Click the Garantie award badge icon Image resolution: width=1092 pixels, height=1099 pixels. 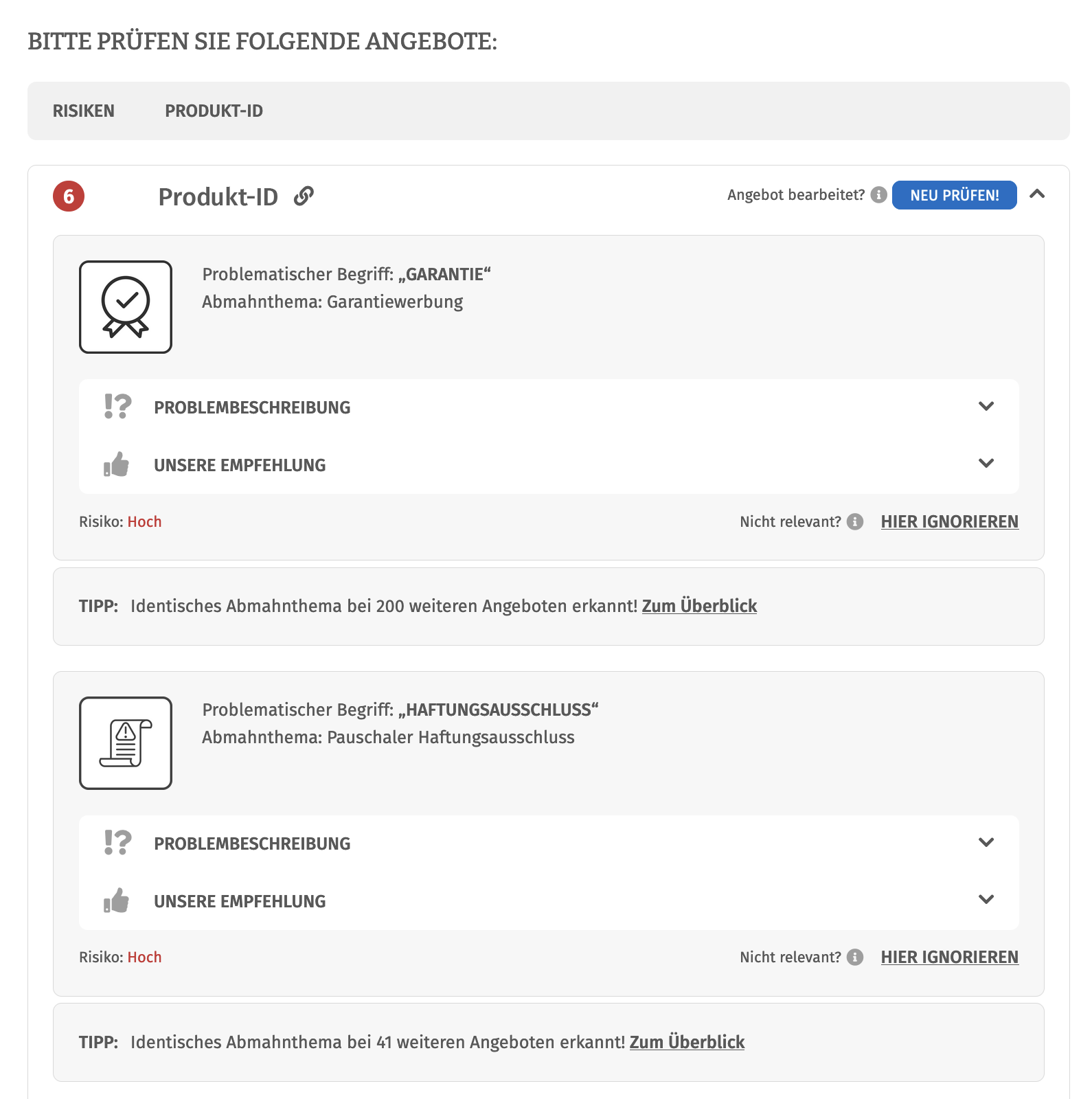pyautogui.click(x=126, y=307)
